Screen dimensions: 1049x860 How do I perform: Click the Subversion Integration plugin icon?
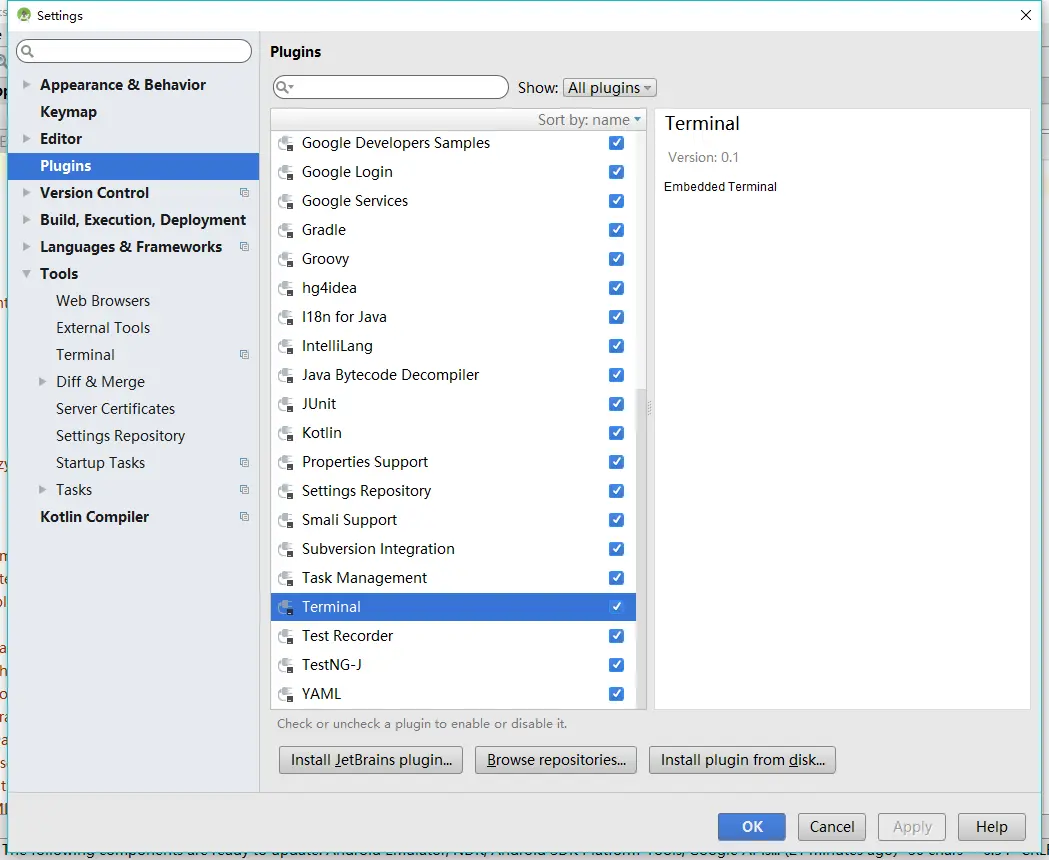click(x=286, y=549)
